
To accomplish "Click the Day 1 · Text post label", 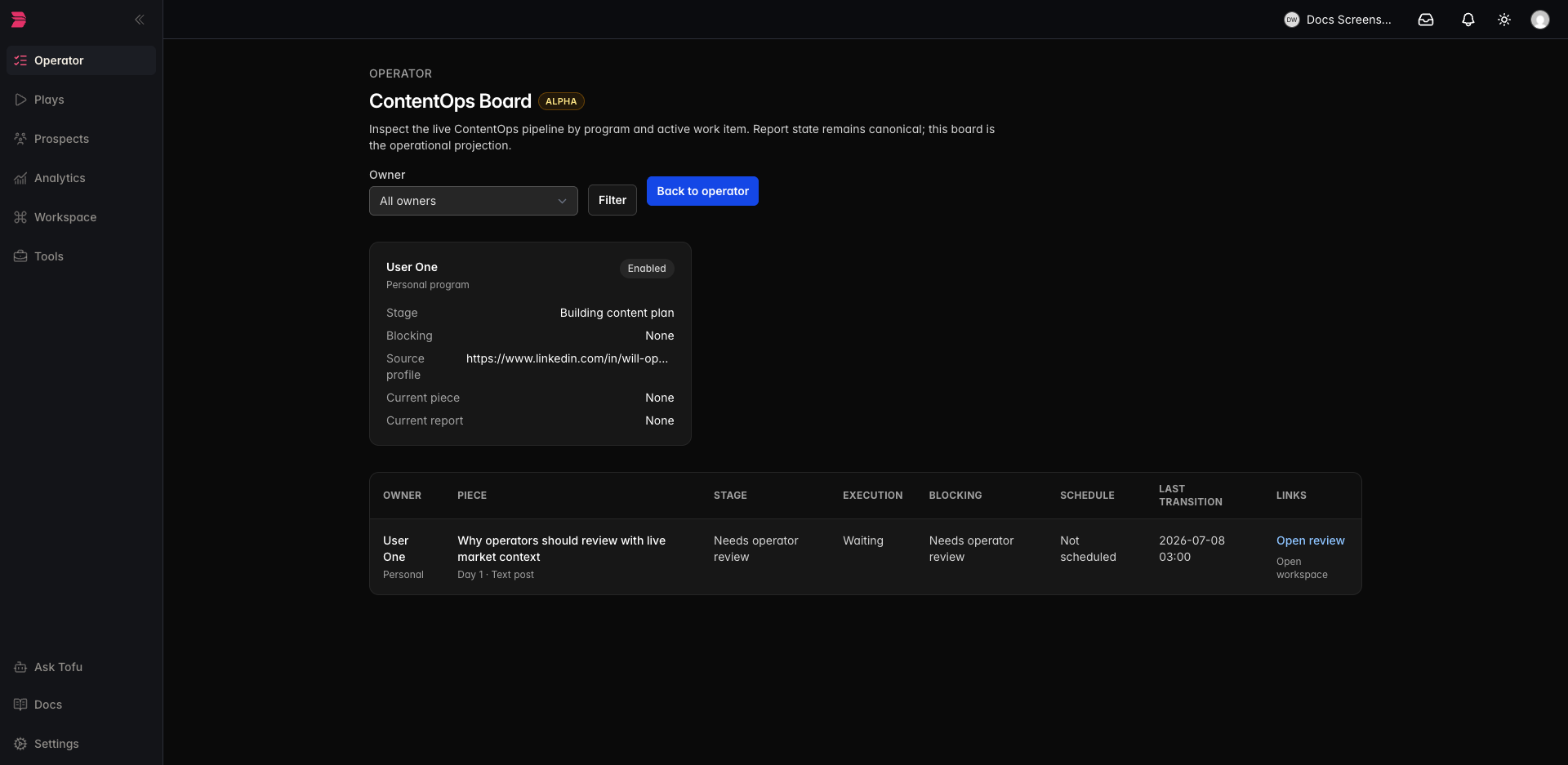I will pyautogui.click(x=496, y=575).
